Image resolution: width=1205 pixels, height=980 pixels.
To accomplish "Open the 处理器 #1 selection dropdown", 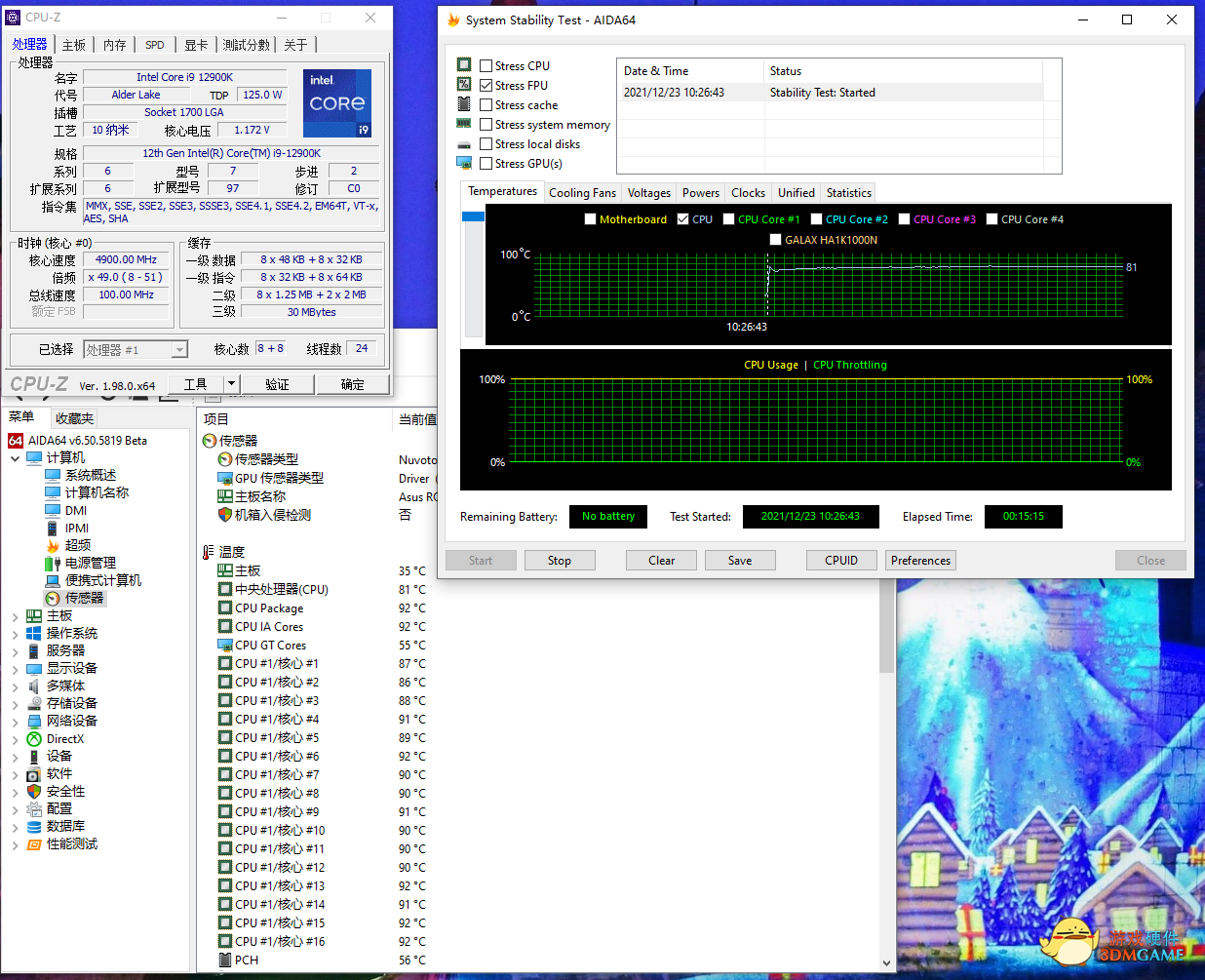I will click(179, 349).
